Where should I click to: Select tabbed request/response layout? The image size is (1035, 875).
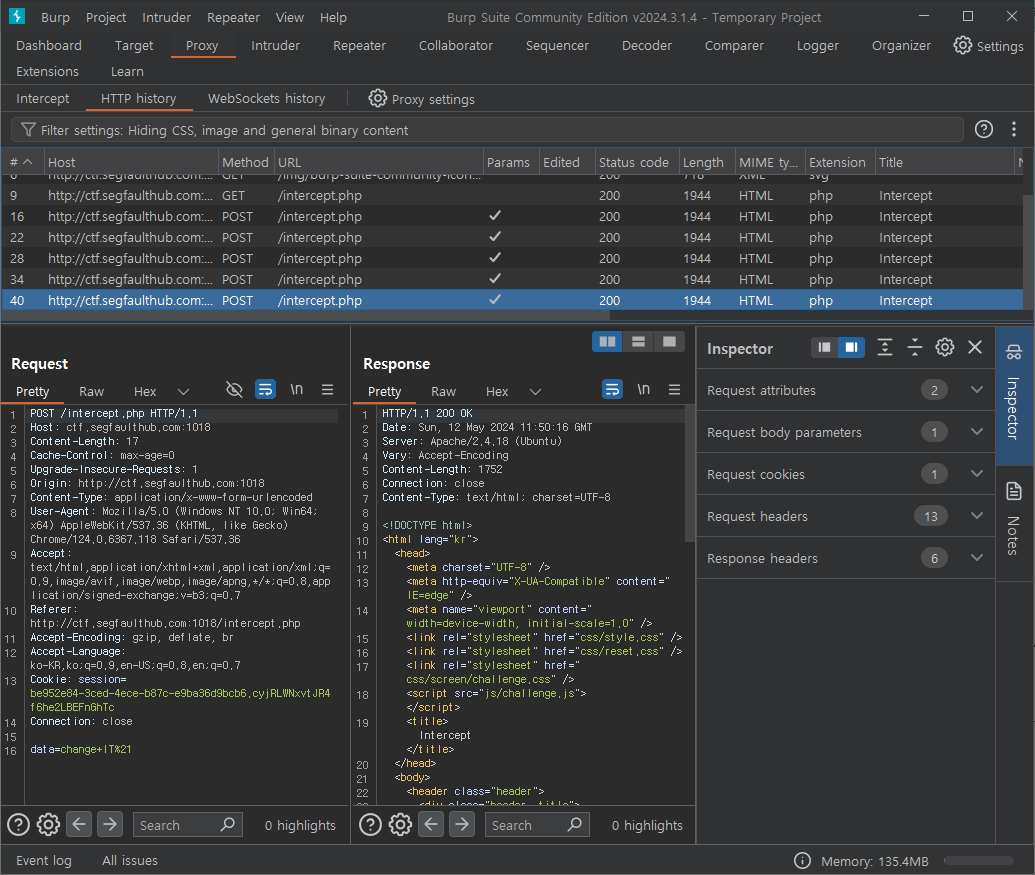coord(669,342)
